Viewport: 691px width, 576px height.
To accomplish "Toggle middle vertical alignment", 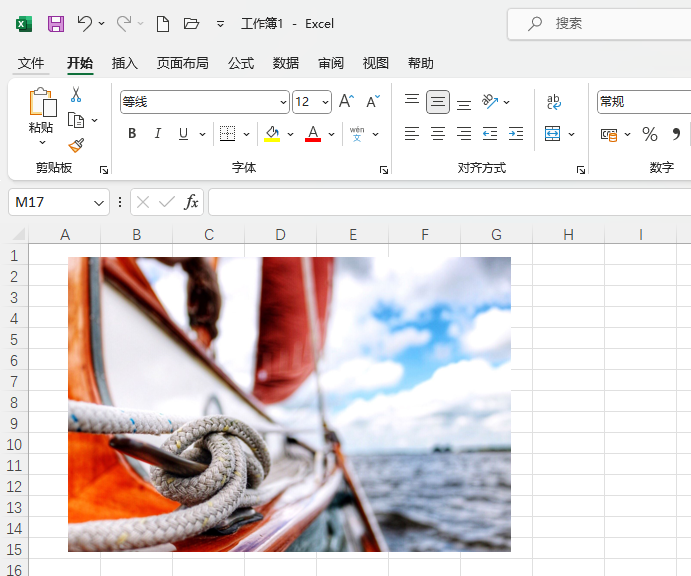I will tap(438, 102).
